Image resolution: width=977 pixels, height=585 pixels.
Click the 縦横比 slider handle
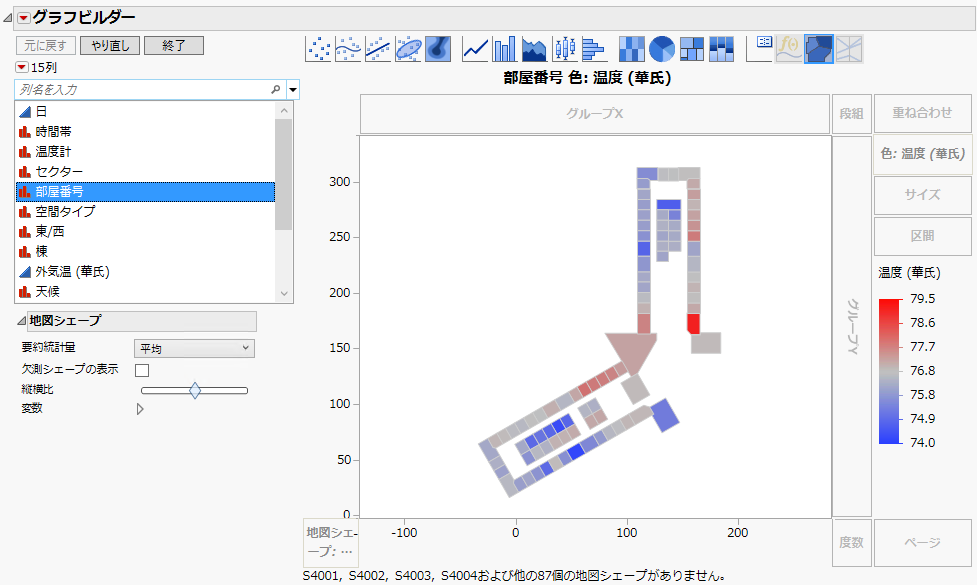click(x=195, y=391)
